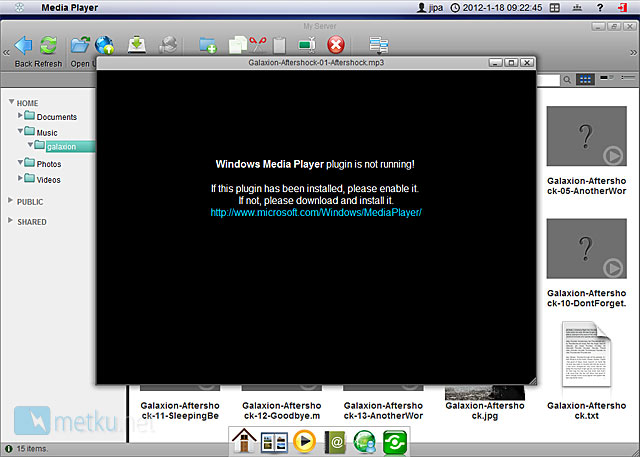Screen dimensions: 640x457
Task: Show more toolbar items with right chevrons
Action: [633, 53]
